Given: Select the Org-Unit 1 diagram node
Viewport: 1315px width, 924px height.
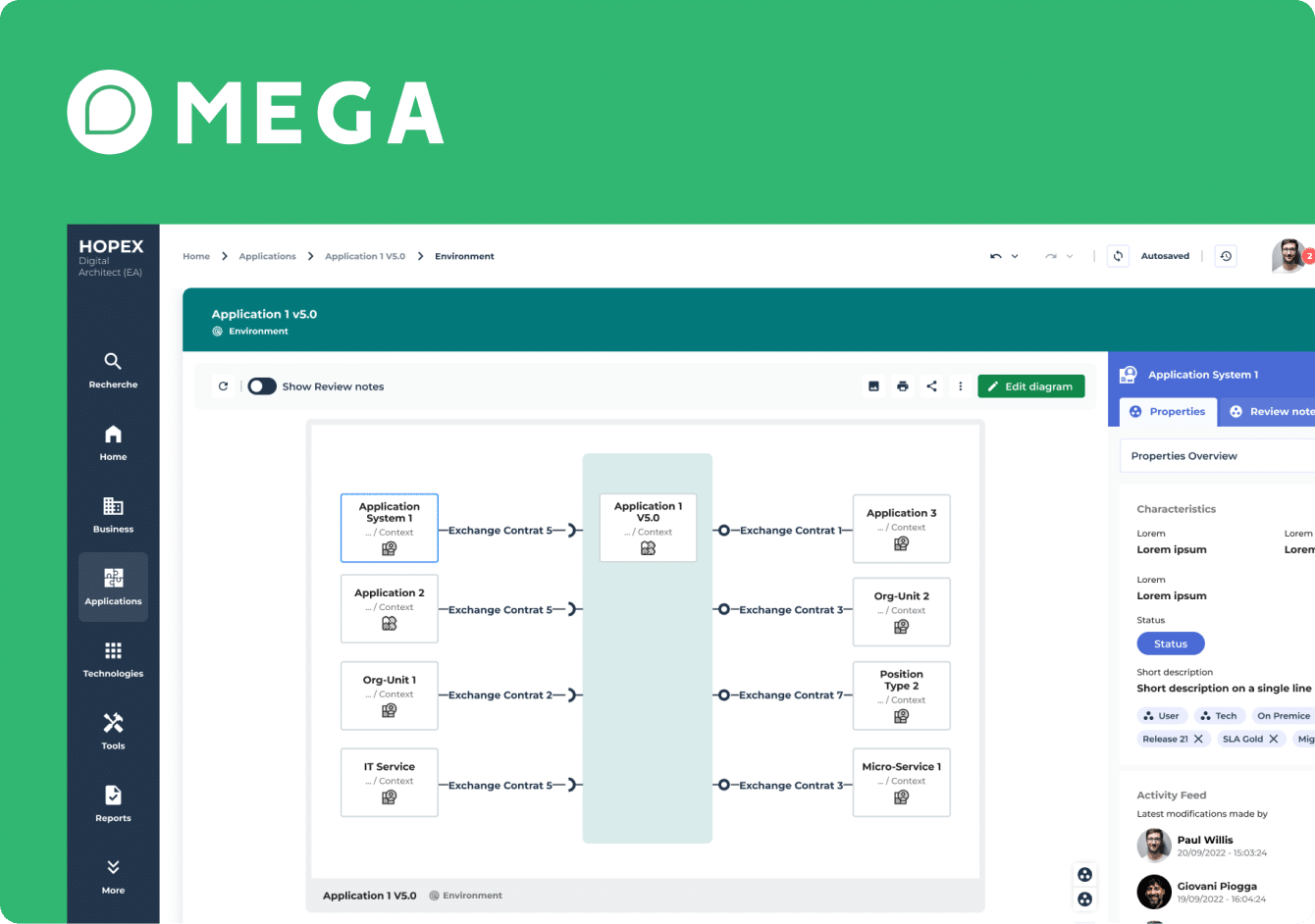Looking at the screenshot, I should [390, 695].
